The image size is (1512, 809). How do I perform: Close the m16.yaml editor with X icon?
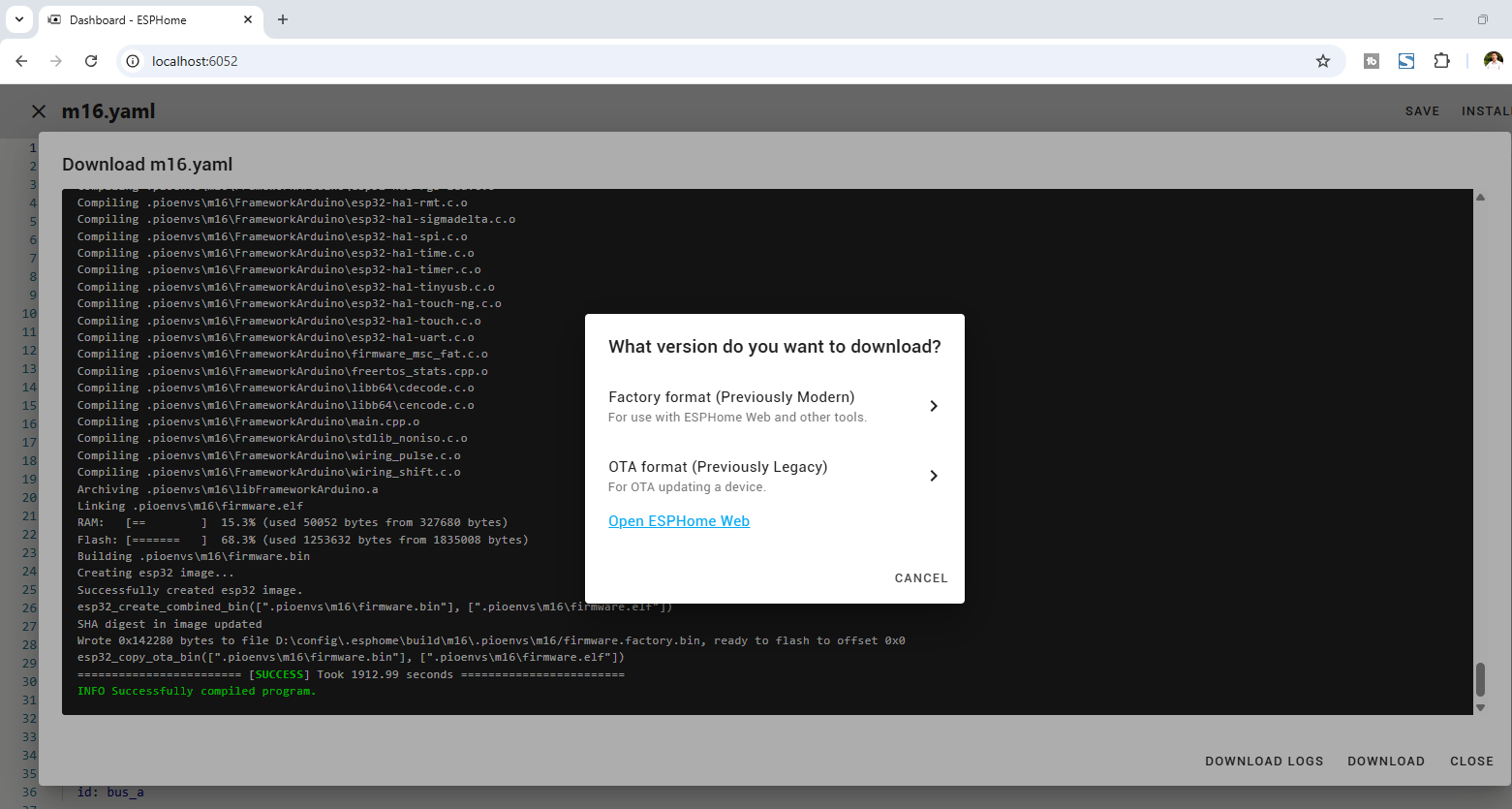click(39, 111)
